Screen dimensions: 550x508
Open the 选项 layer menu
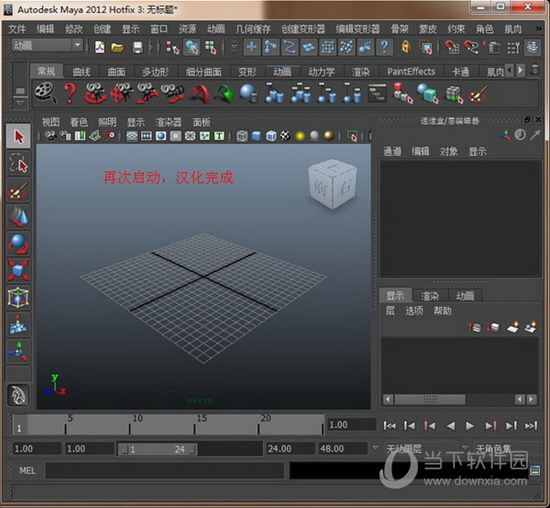point(414,311)
